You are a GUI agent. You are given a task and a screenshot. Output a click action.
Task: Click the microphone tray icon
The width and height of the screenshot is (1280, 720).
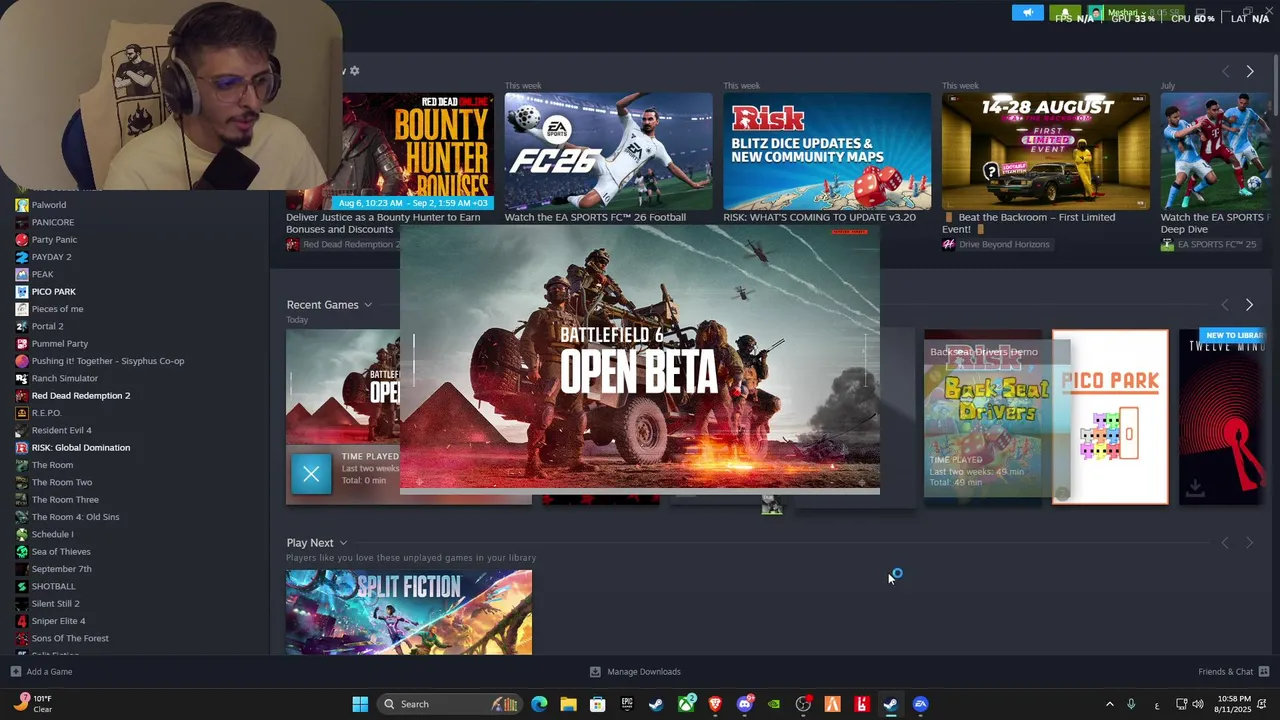(x=1131, y=704)
